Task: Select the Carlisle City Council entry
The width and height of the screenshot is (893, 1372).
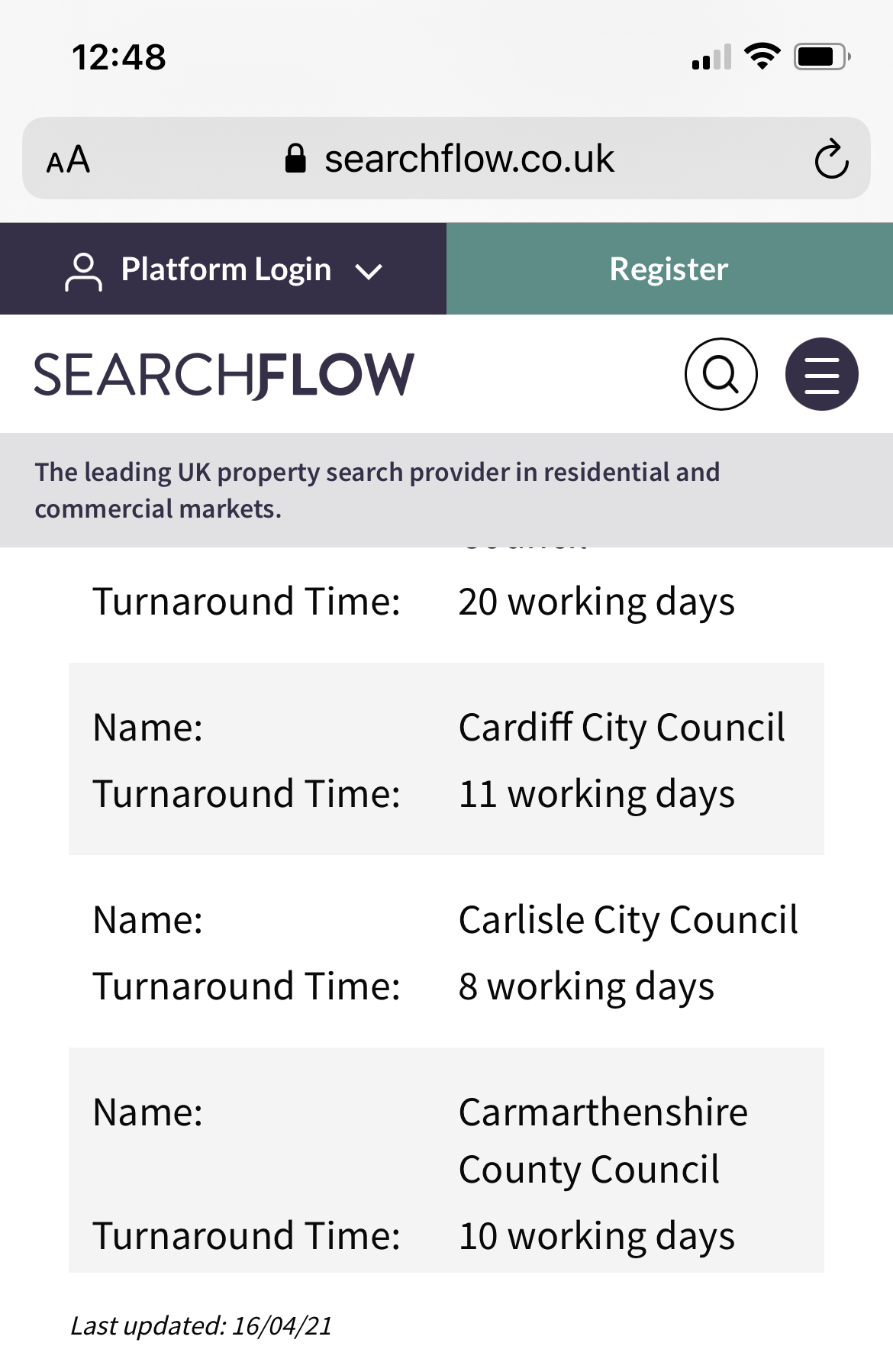Action: click(x=446, y=951)
